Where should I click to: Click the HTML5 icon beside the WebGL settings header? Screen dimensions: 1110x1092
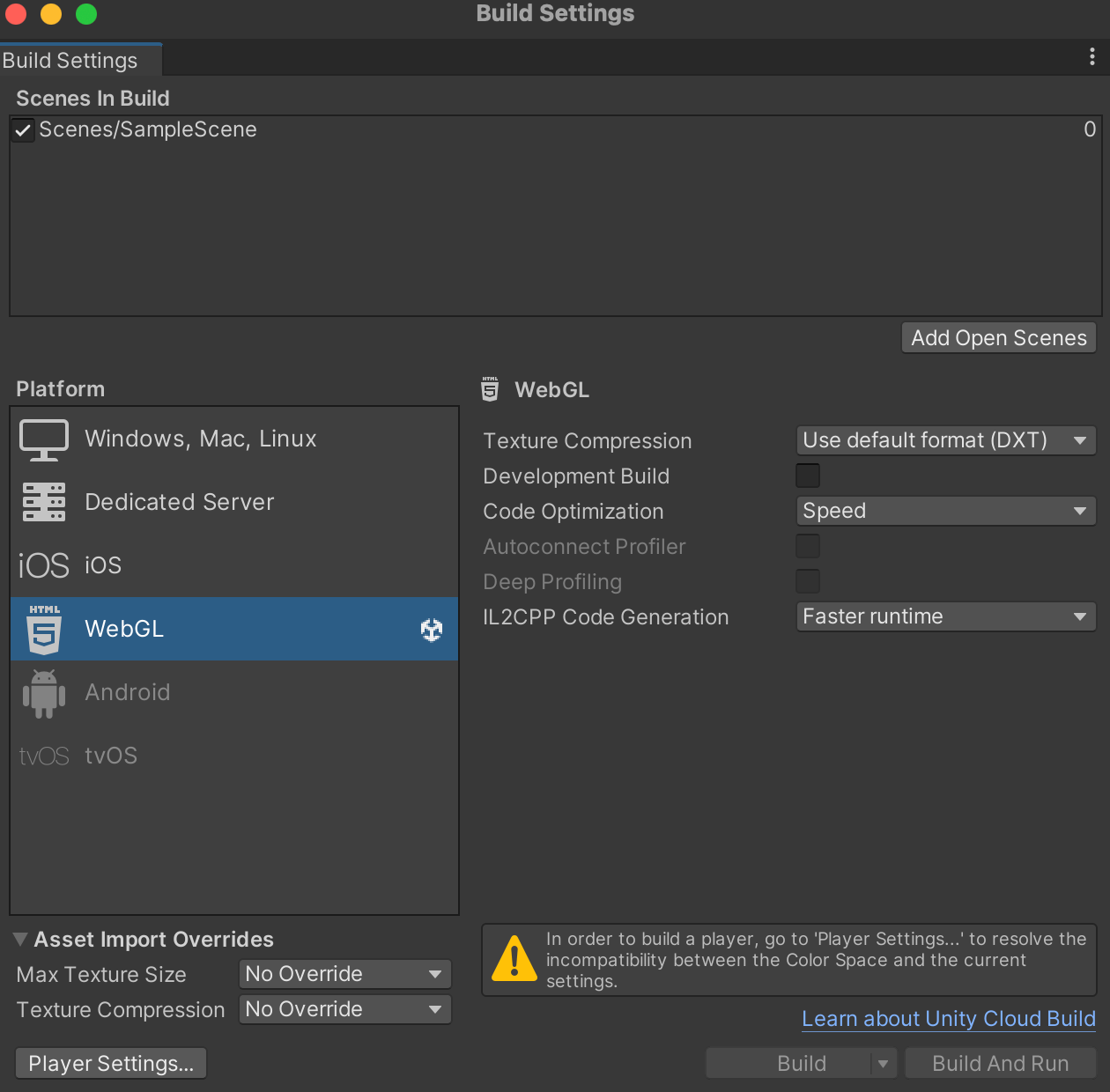491,389
